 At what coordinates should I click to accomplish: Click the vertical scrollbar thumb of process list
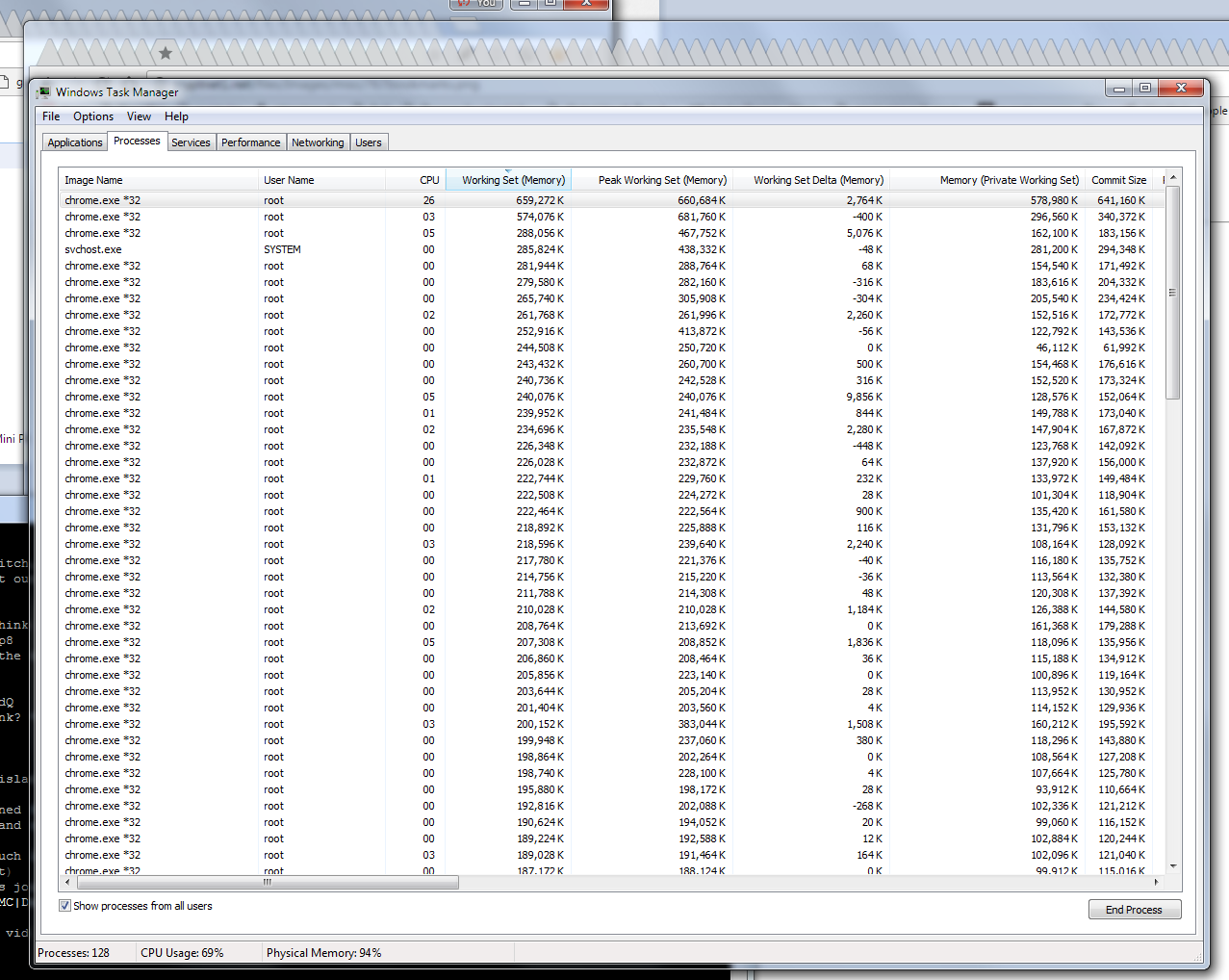(1172, 293)
